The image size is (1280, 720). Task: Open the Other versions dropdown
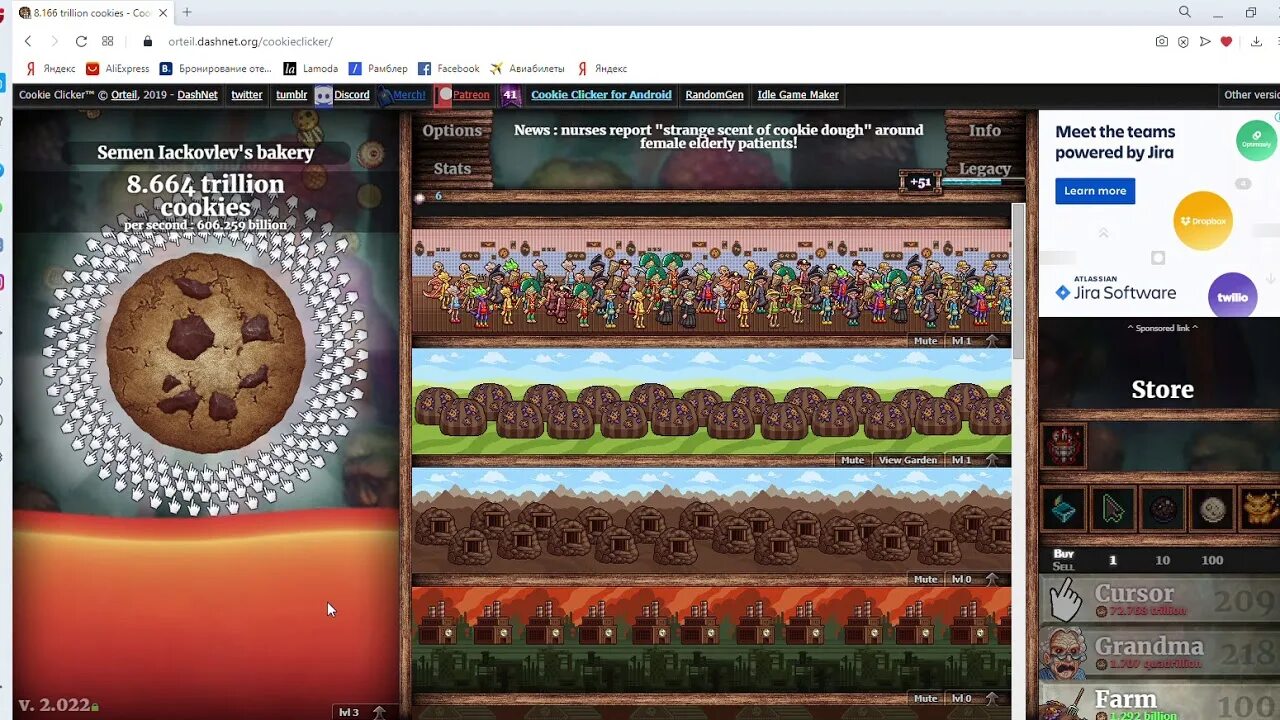tap(1251, 95)
